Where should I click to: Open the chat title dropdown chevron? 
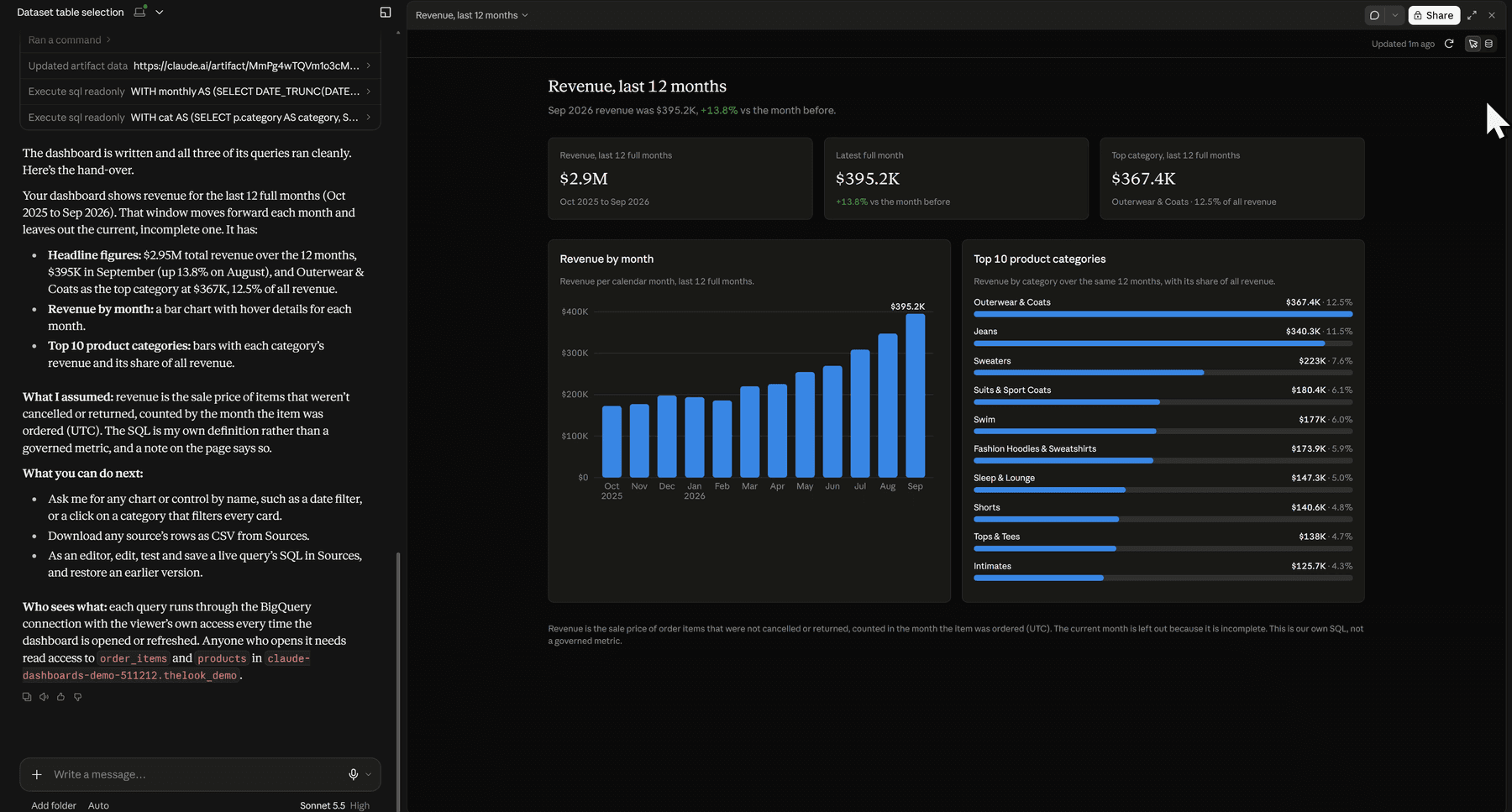(x=160, y=13)
